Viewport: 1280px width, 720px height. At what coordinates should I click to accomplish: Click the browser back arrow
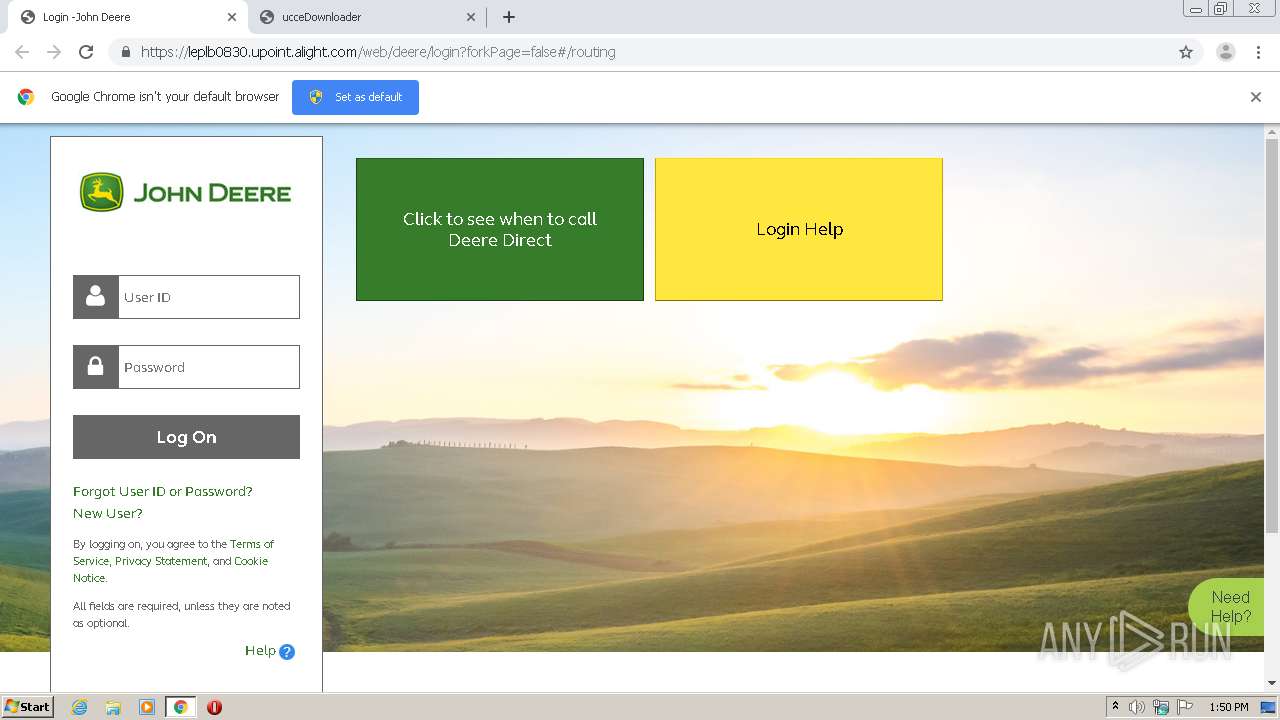[22, 52]
